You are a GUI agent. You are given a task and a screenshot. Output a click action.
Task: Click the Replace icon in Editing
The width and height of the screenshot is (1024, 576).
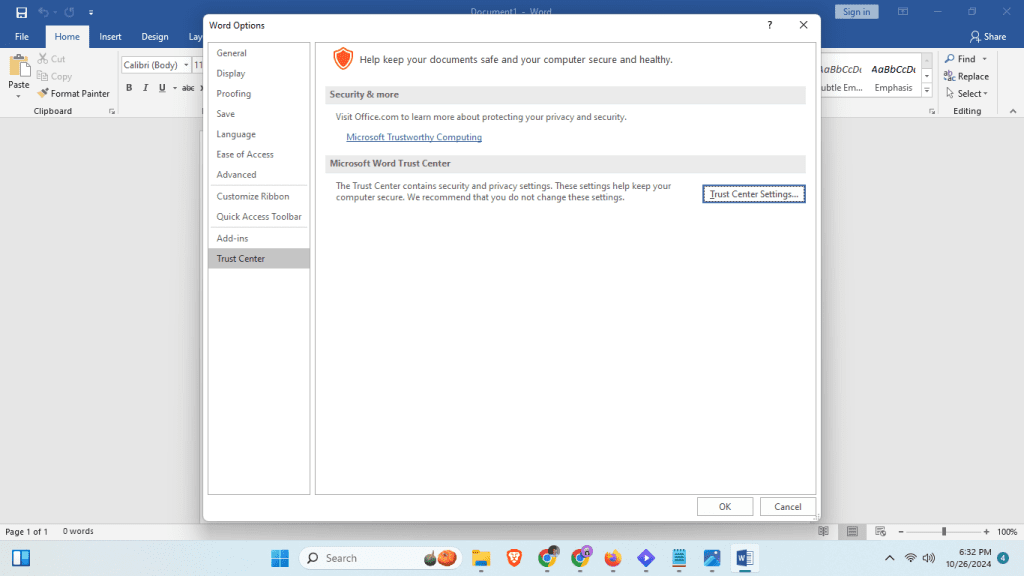950,76
